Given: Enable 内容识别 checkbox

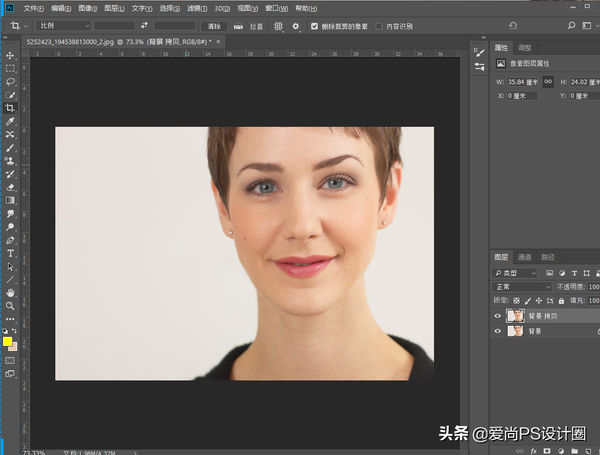Looking at the screenshot, I should pyautogui.click(x=379, y=25).
